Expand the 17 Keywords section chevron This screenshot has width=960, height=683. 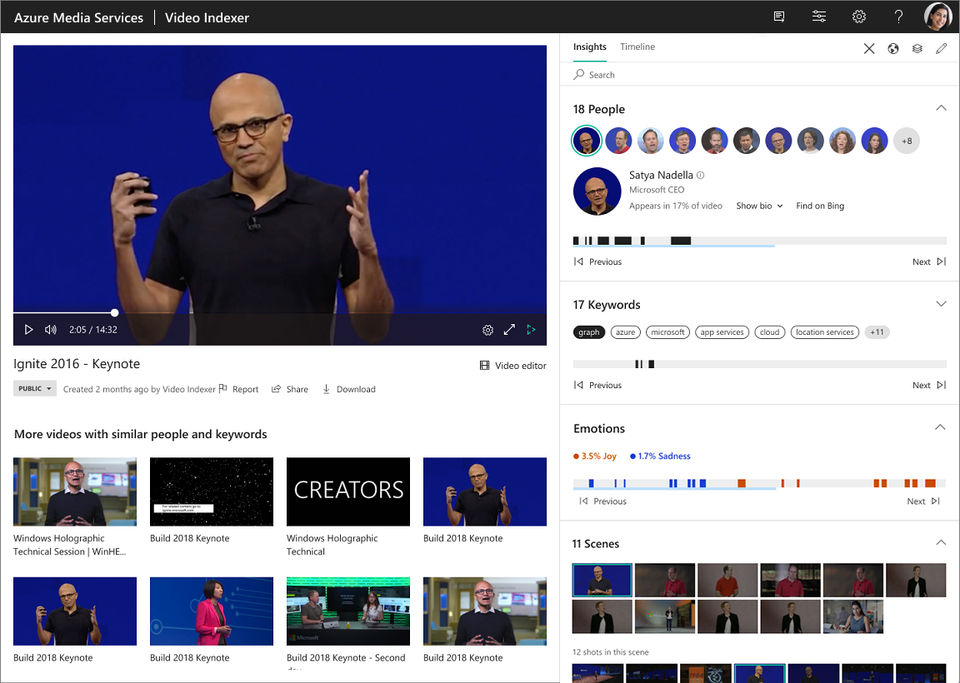(940, 304)
